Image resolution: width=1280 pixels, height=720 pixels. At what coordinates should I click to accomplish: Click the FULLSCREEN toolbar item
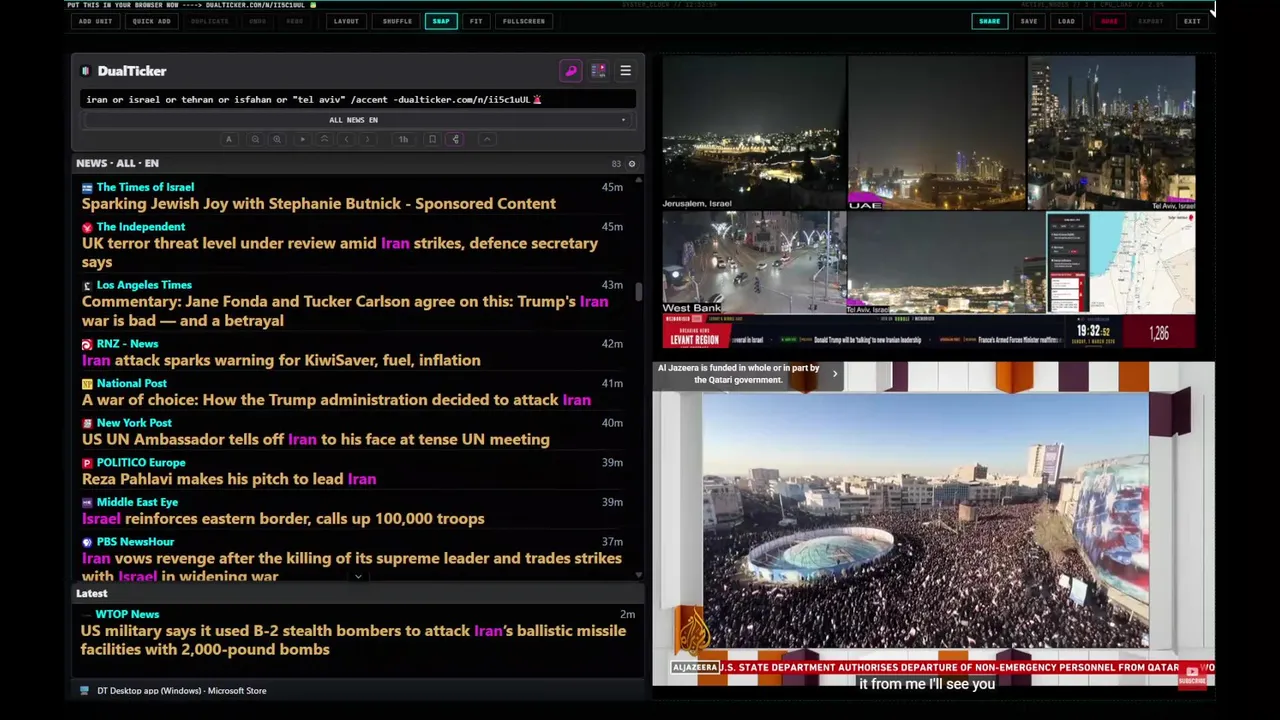click(x=524, y=21)
